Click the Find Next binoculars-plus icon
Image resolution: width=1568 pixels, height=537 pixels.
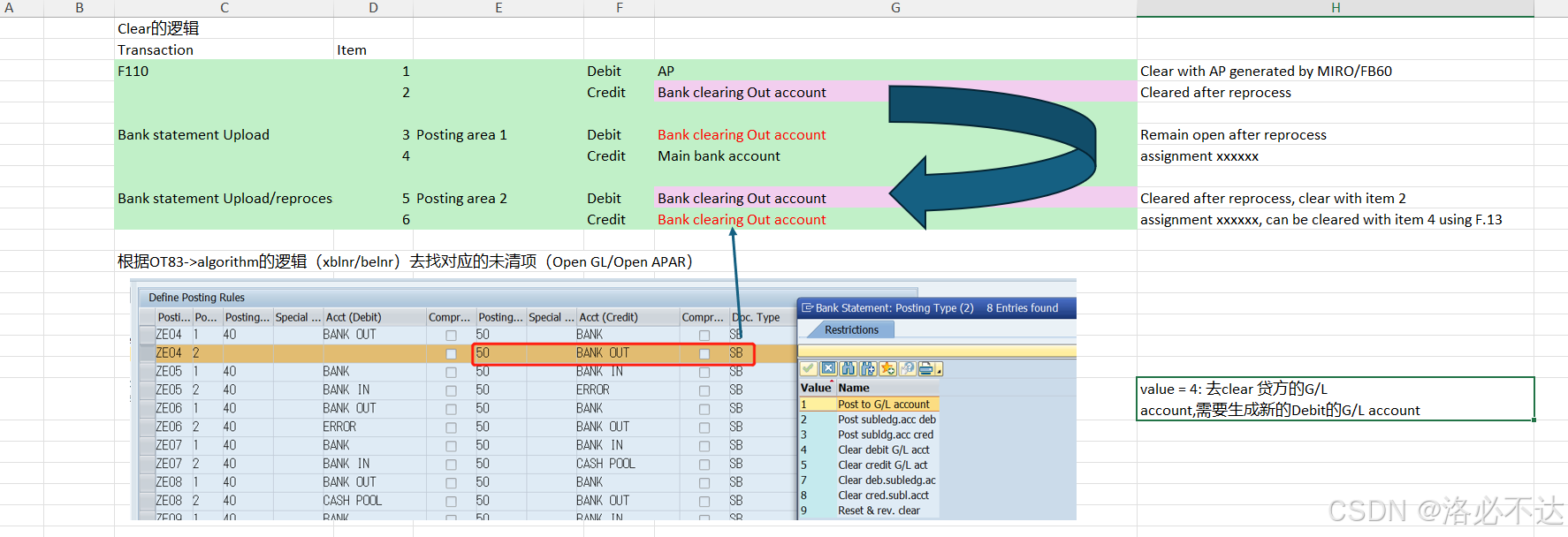click(x=868, y=368)
